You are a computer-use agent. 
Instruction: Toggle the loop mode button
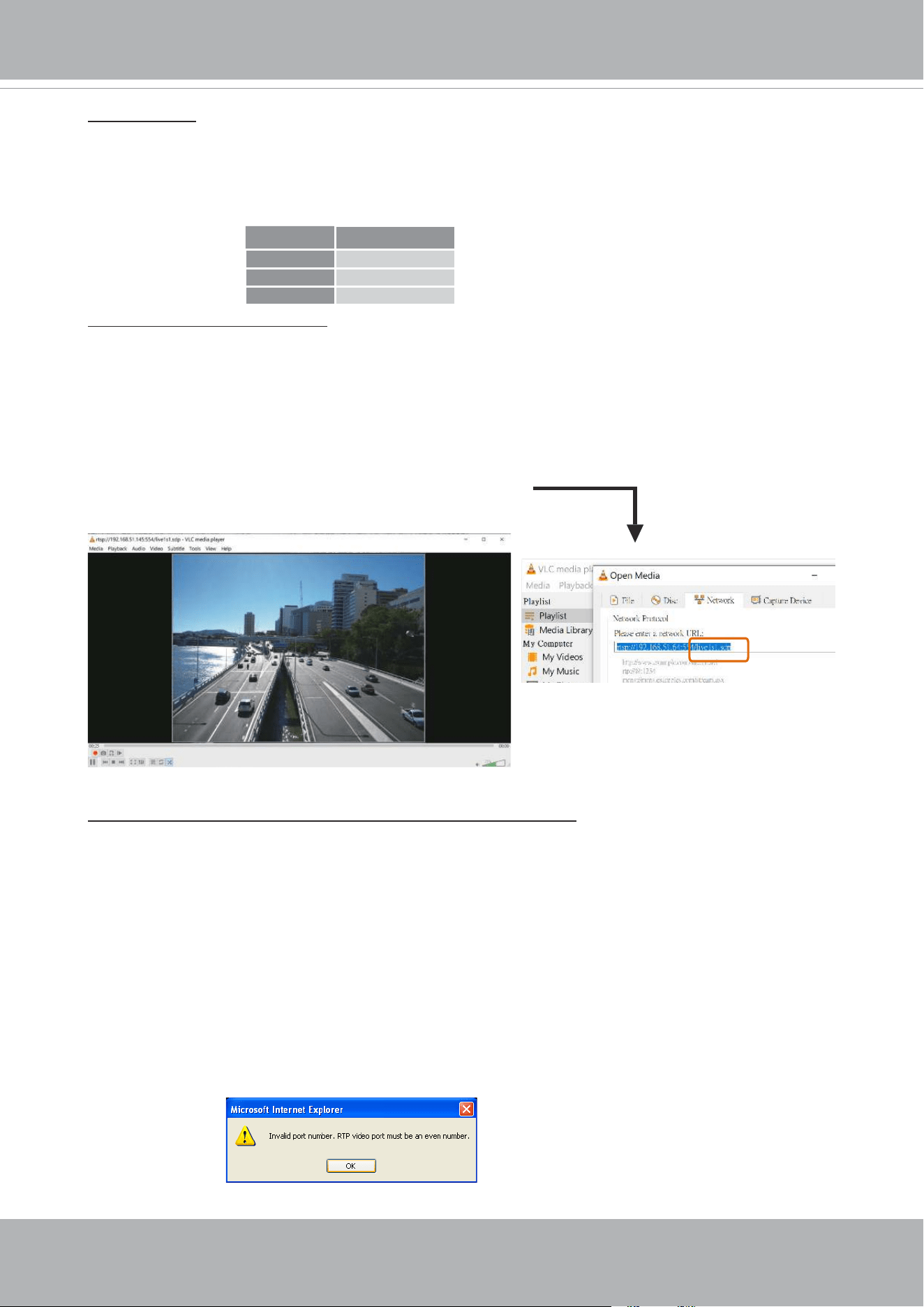pyautogui.click(x=161, y=762)
